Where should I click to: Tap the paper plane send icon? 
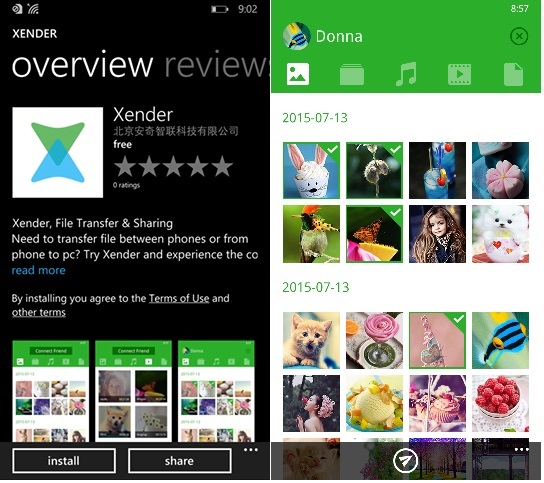coord(405,460)
